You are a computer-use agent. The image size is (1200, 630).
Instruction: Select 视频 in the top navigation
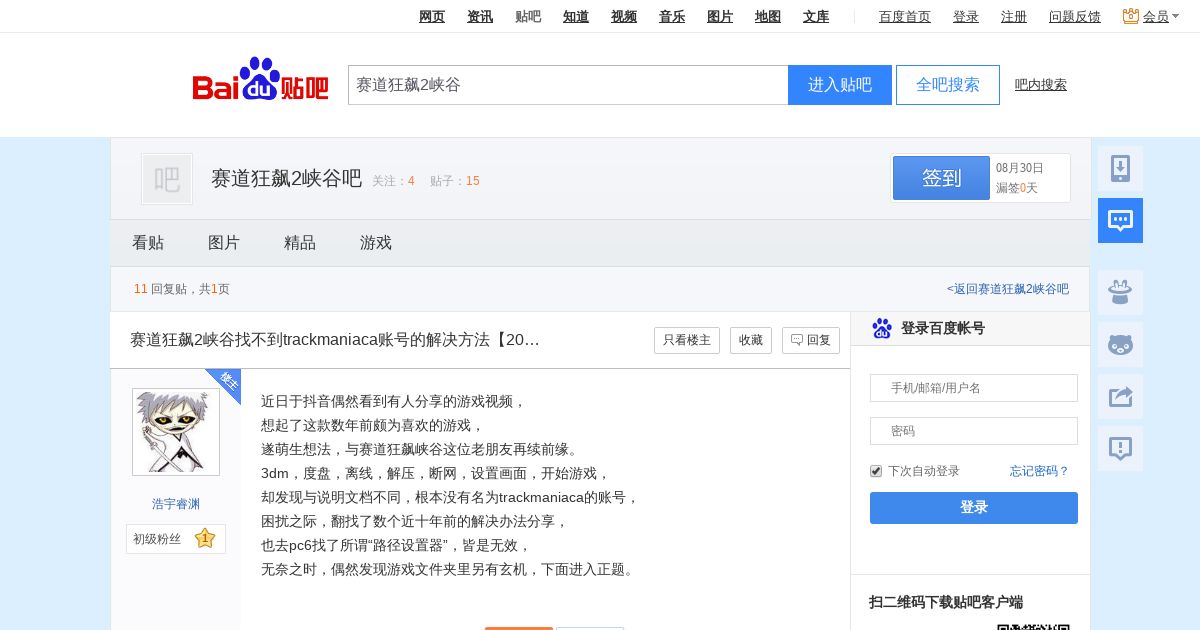[624, 16]
